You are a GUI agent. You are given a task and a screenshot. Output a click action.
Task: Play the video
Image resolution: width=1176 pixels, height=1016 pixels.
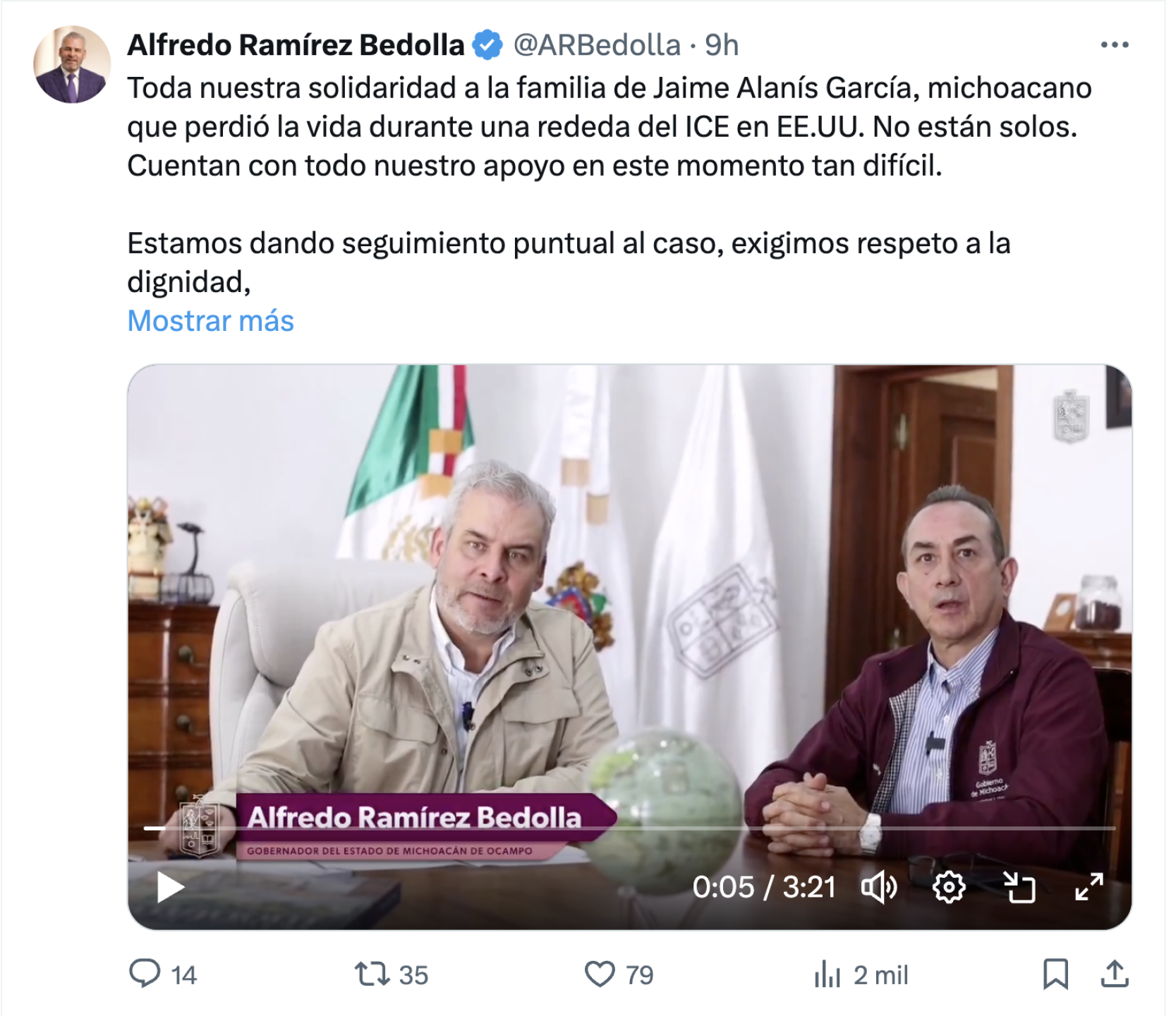(x=170, y=887)
